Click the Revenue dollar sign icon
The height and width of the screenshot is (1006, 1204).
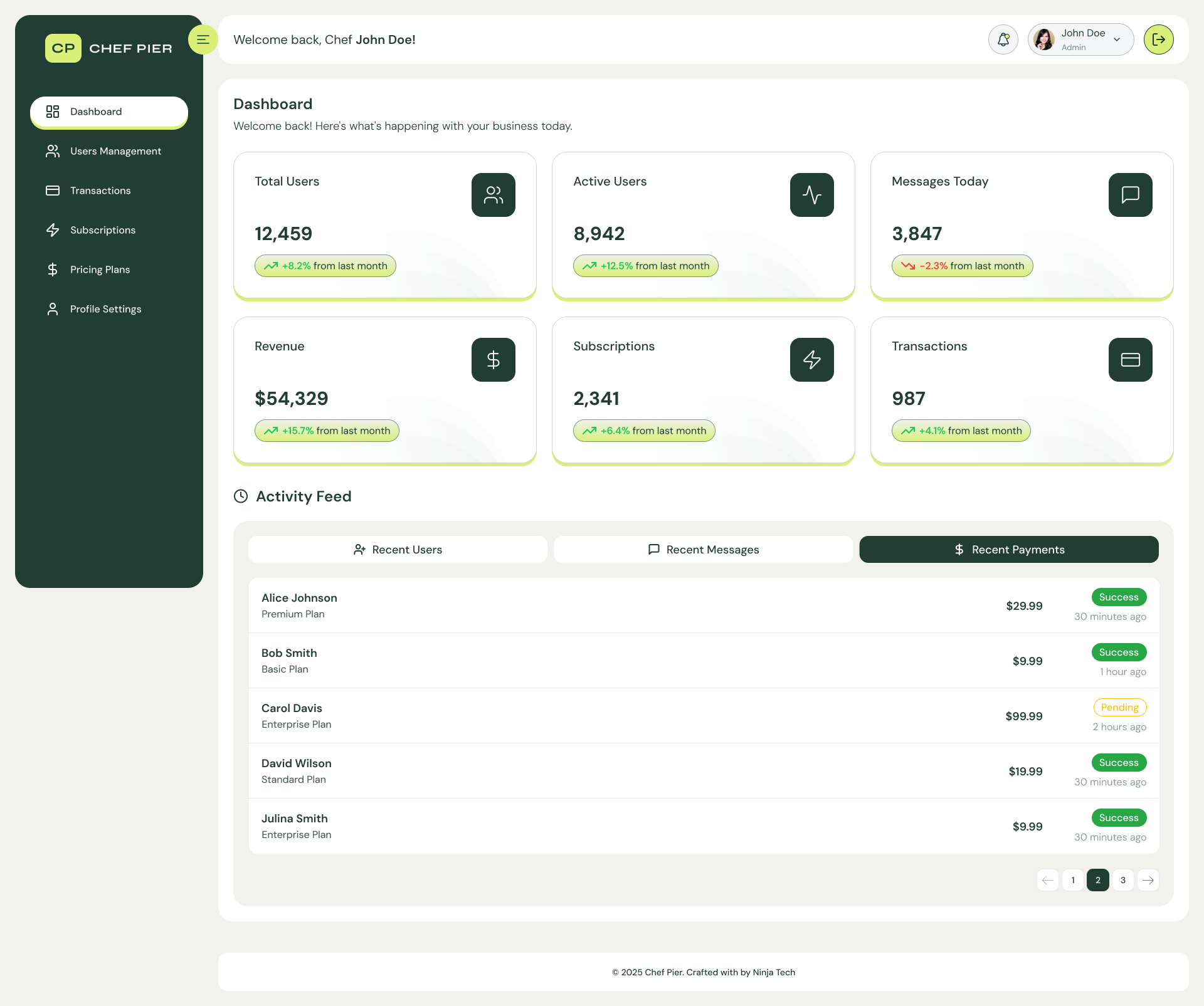493,360
